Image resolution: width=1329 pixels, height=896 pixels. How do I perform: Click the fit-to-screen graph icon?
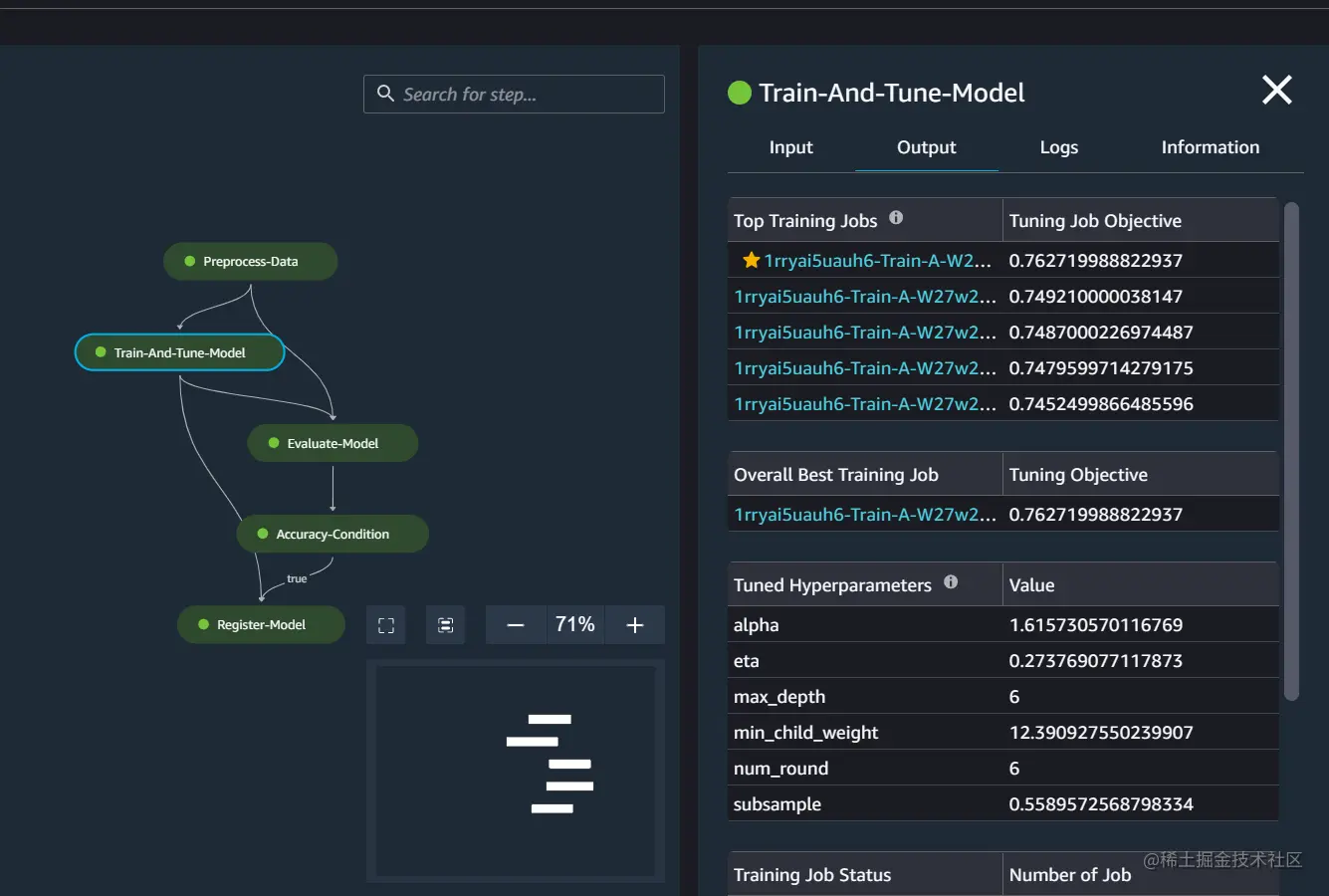[386, 625]
